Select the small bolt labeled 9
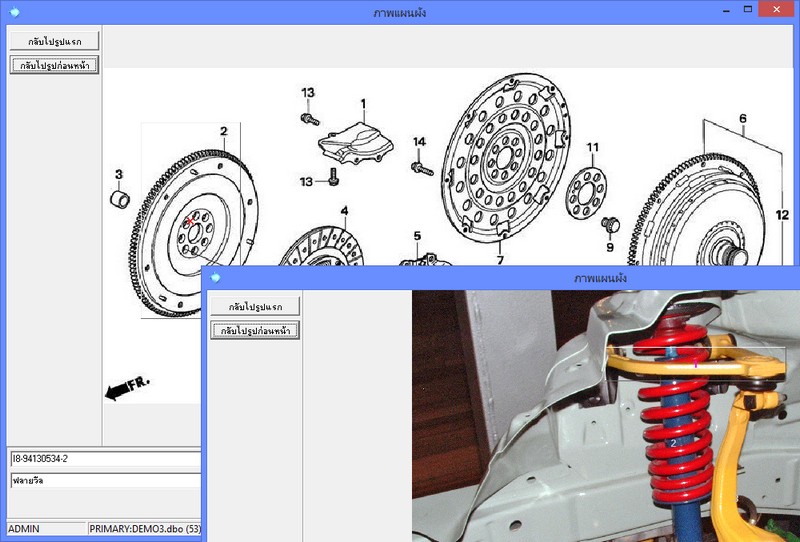This screenshot has width=800, height=542. click(x=614, y=223)
